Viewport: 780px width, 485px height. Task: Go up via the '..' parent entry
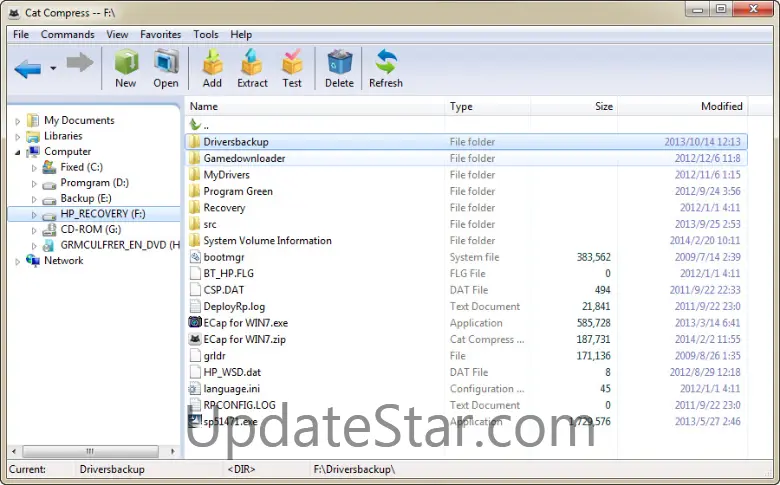click(199, 125)
